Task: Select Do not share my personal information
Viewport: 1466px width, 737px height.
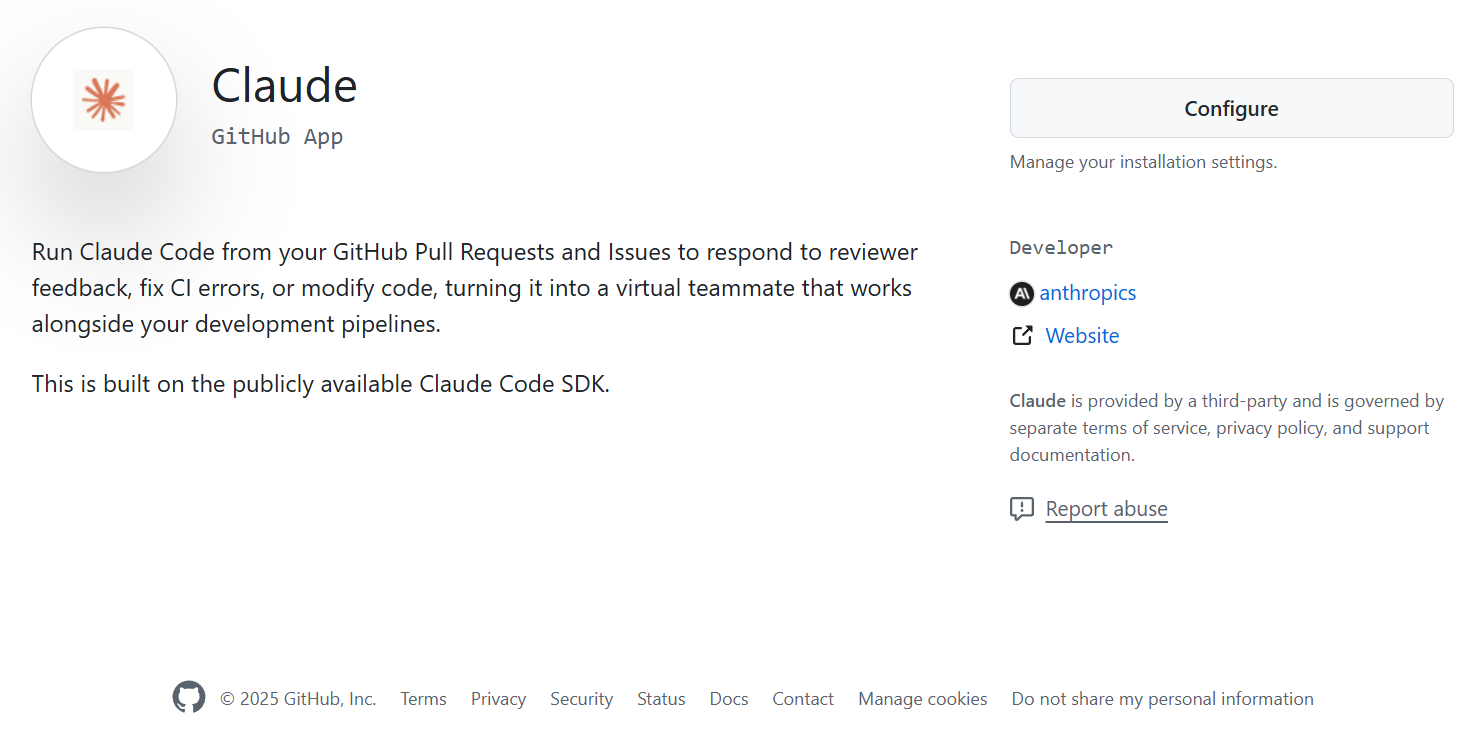Action: pos(1163,699)
